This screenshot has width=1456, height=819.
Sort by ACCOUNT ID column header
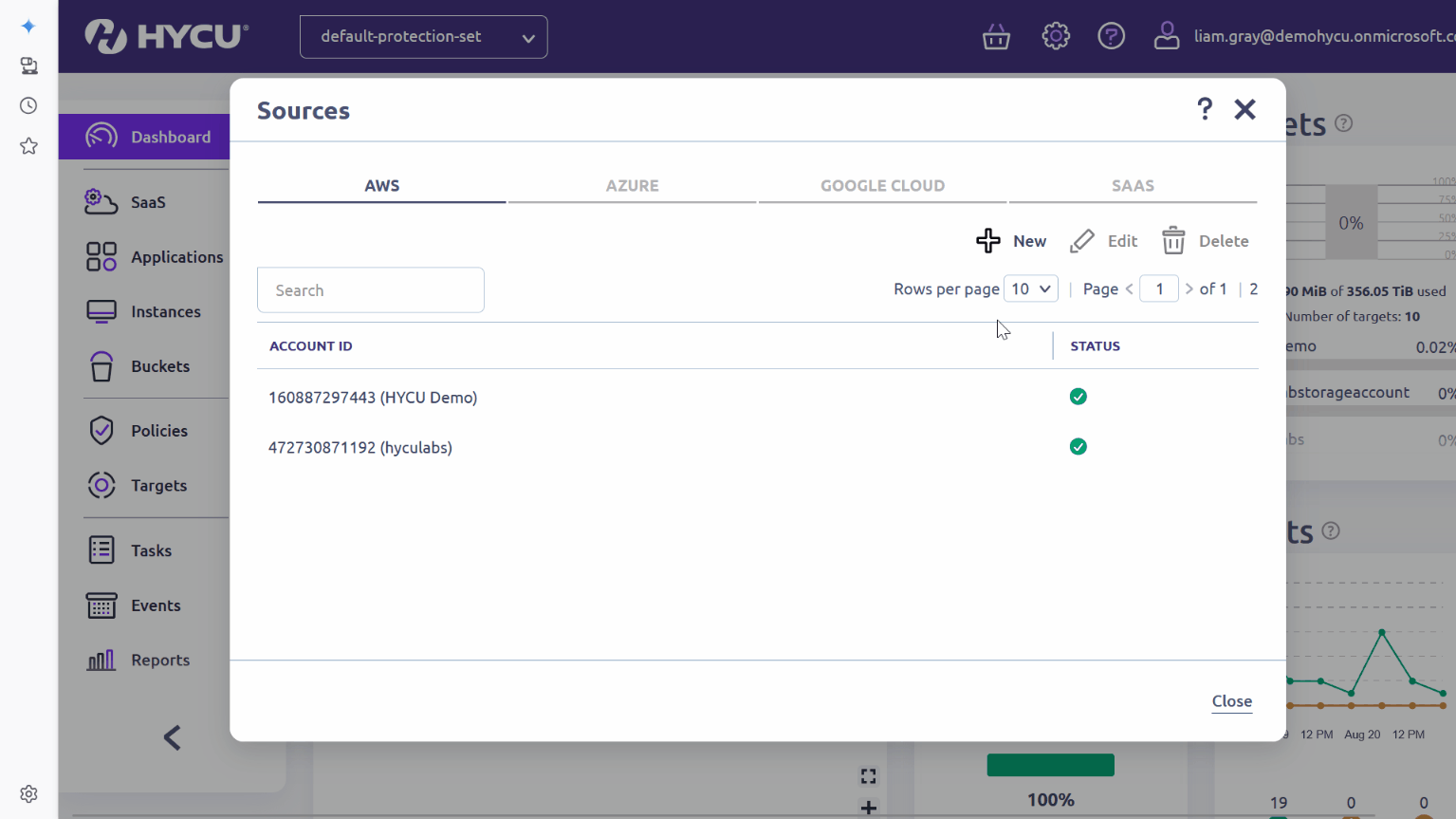point(311,346)
